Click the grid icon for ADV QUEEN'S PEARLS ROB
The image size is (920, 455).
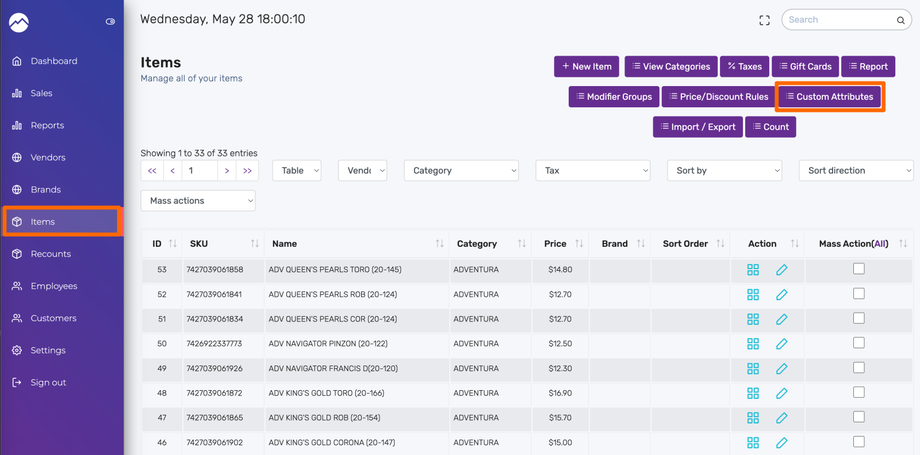click(753, 295)
